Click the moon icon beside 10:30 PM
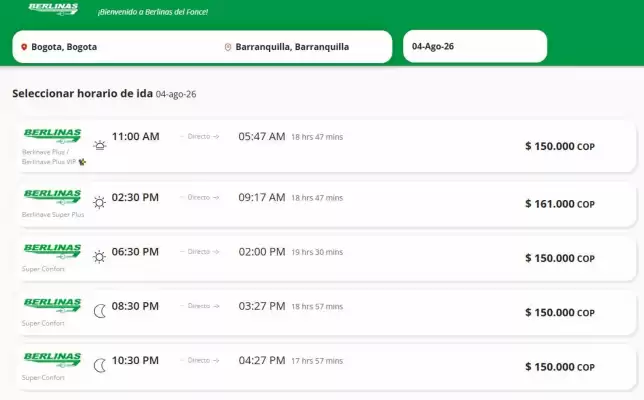 pyautogui.click(x=100, y=366)
